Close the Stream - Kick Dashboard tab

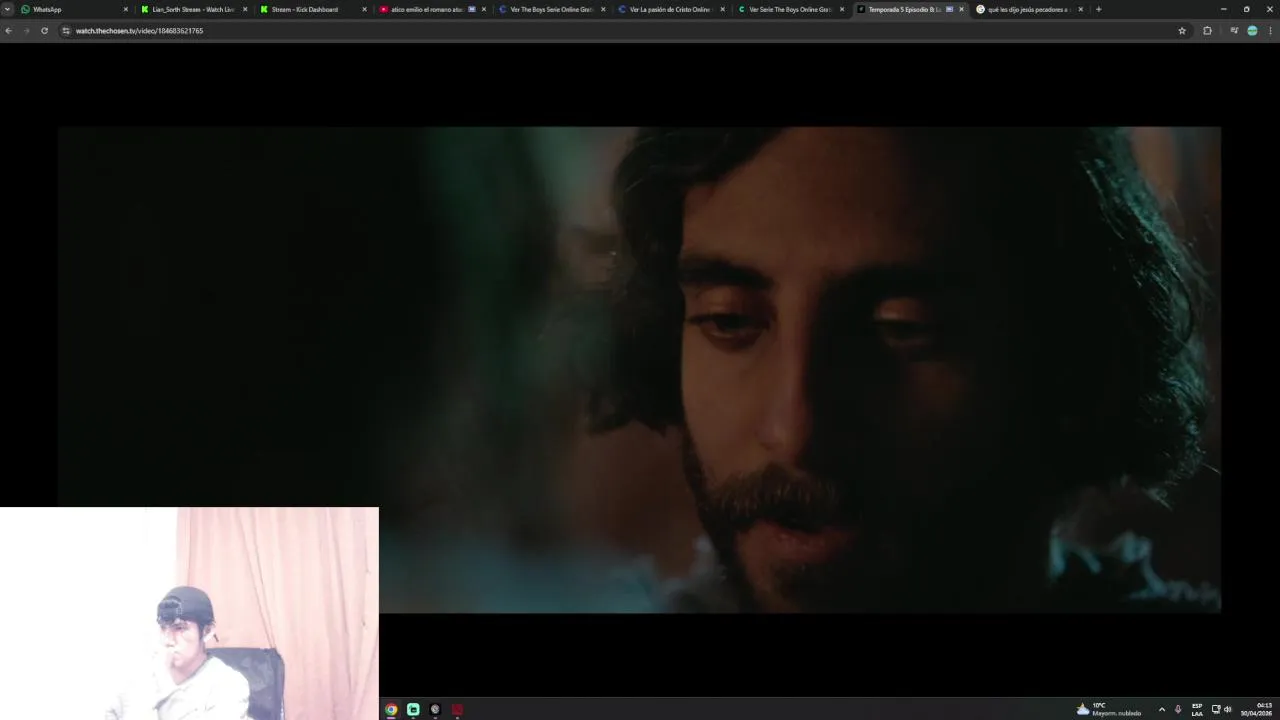(364, 9)
